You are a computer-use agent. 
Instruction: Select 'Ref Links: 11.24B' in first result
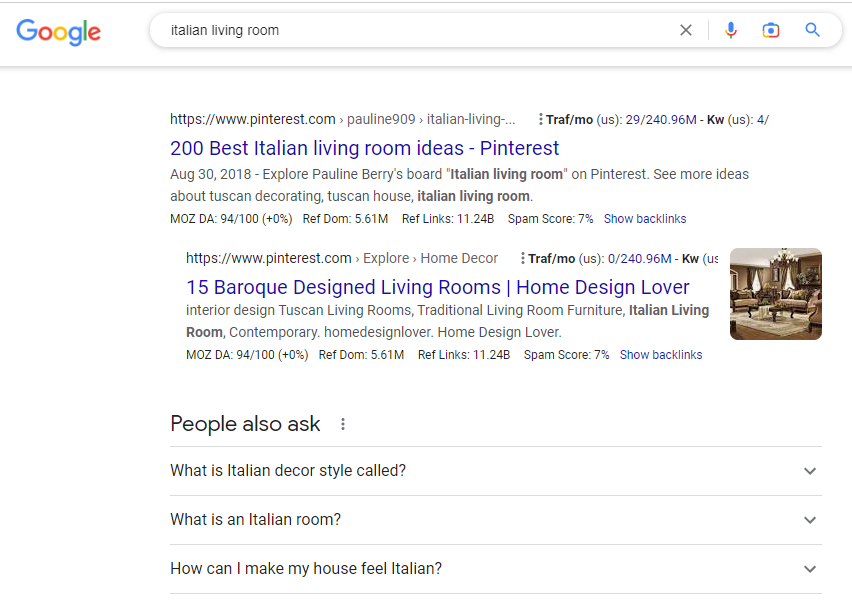tap(448, 218)
